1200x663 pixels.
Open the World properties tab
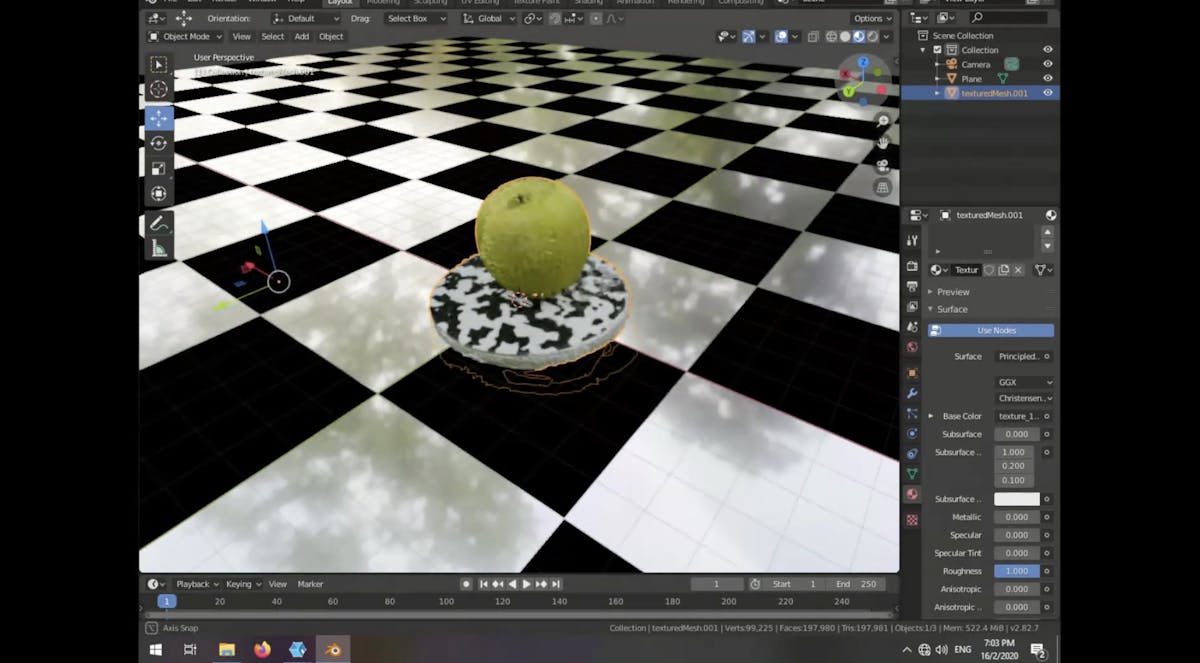(x=912, y=347)
